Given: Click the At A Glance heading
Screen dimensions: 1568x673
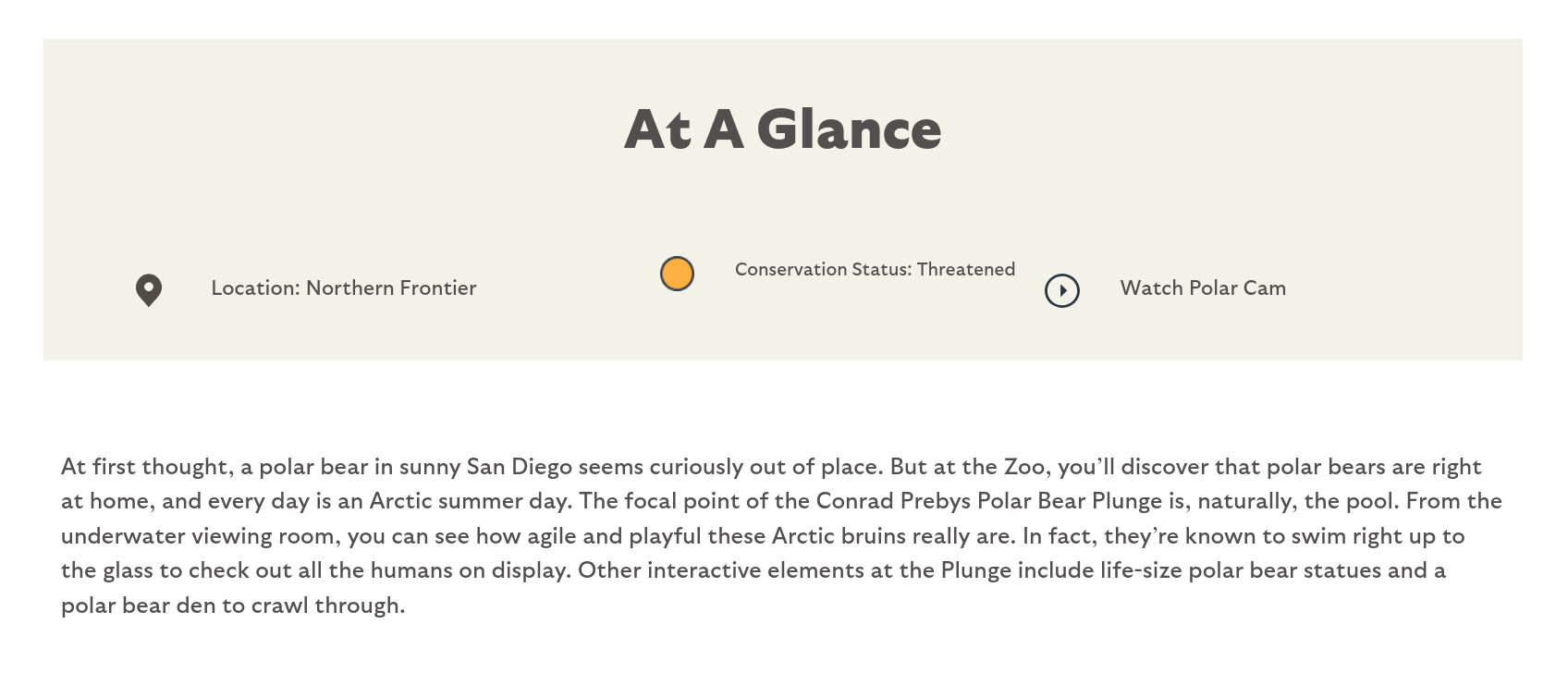Looking at the screenshot, I should click(783, 128).
